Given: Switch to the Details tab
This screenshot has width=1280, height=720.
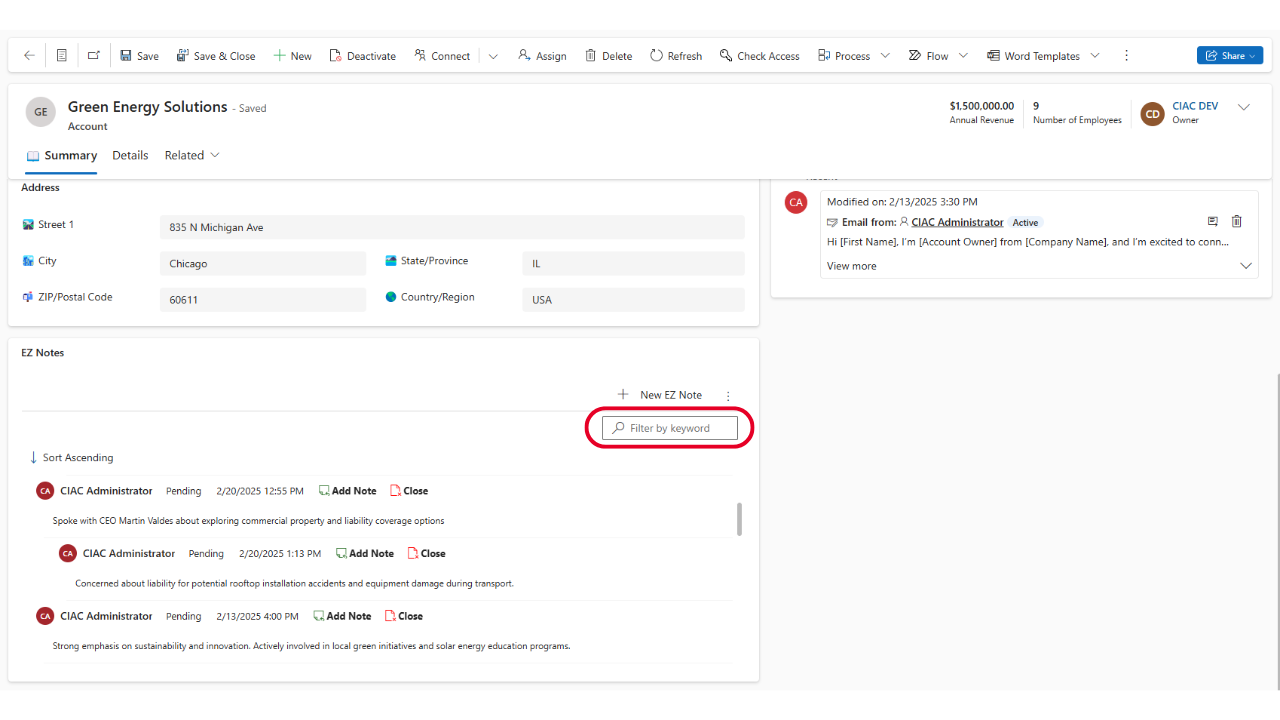Looking at the screenshot, I should pyautogui.click(x=130, y=155).
